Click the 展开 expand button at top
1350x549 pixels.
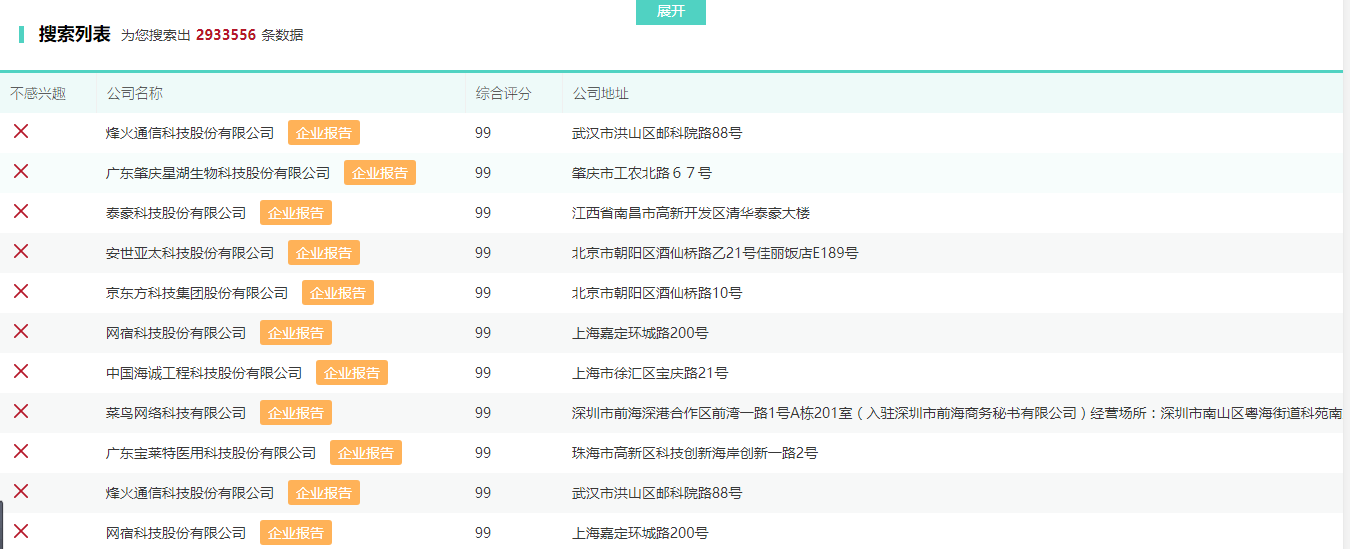tap(671, 12)
